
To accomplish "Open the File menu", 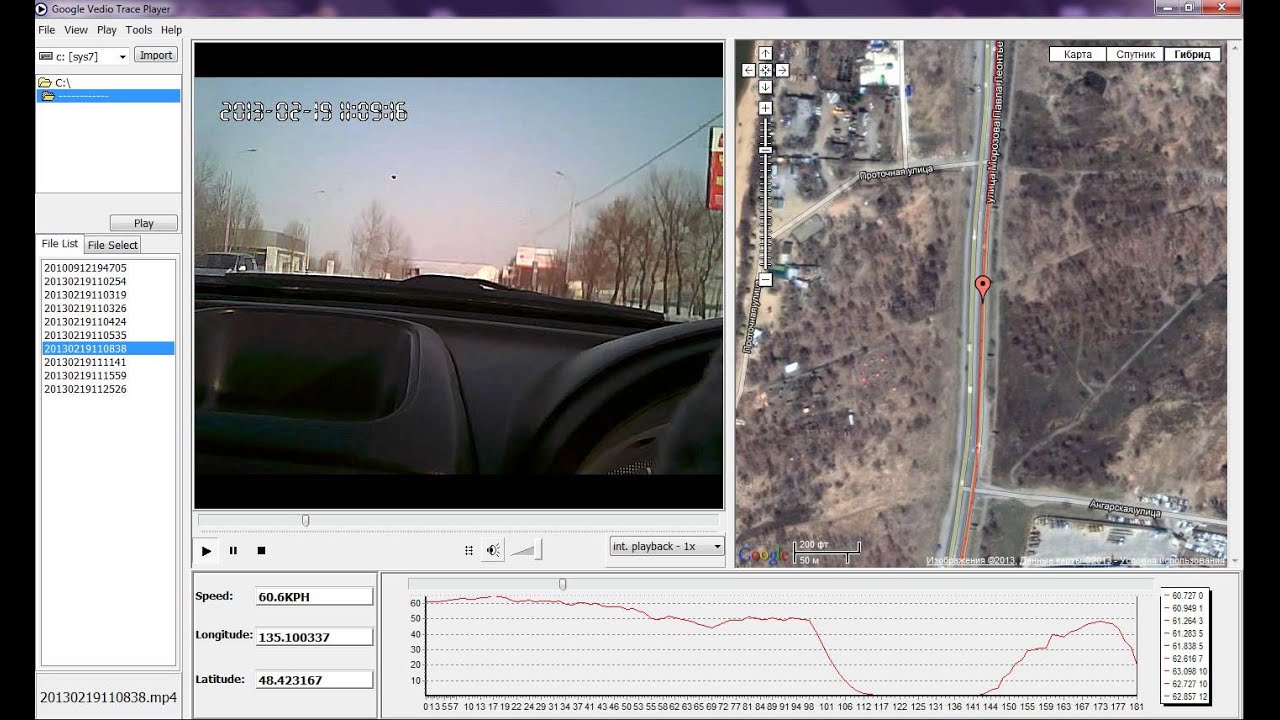I will (46, 30).
